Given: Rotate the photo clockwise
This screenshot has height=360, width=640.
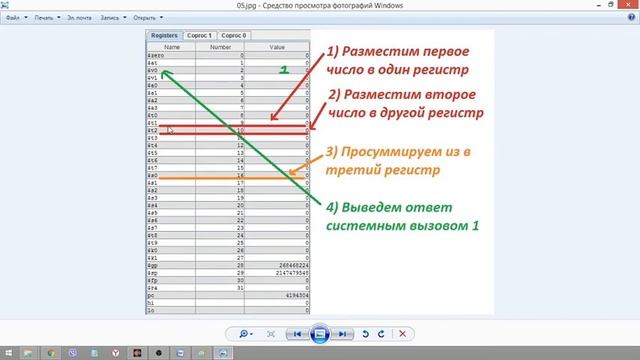Looking at the screenshot, I should coord(381,334).
